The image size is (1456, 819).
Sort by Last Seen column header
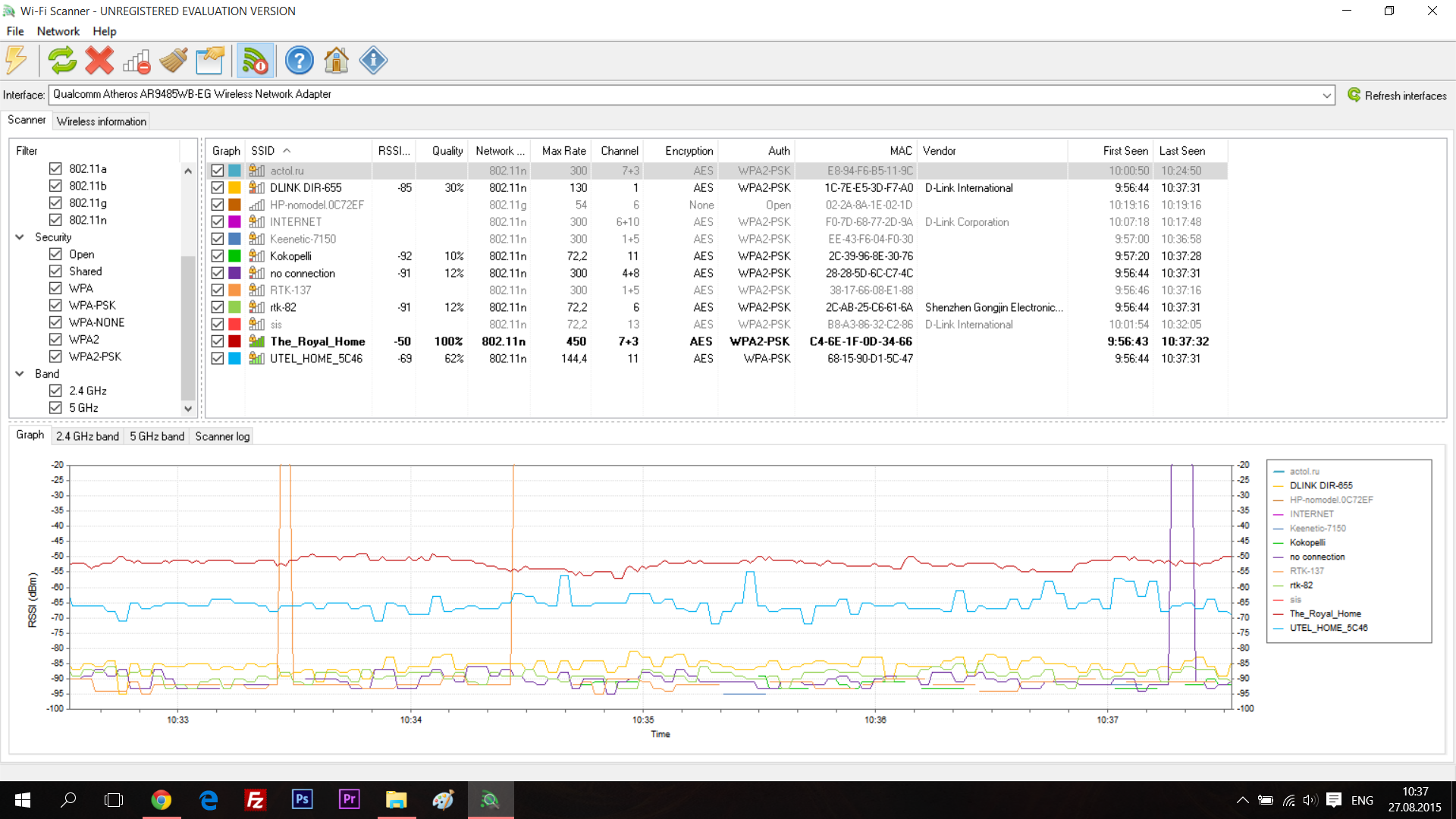click(x=1191, y=151)
